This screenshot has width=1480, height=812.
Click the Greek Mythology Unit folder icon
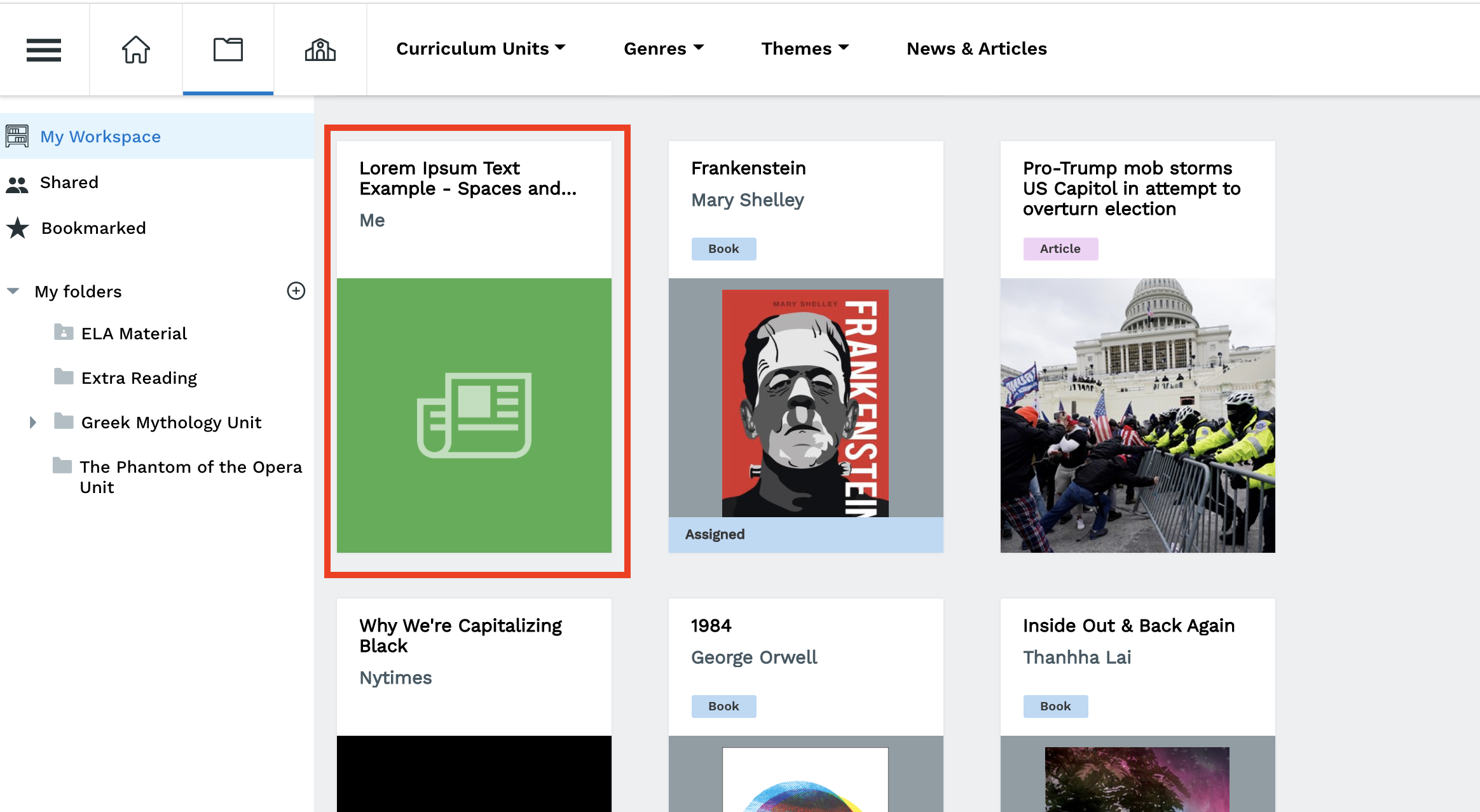pos(64,421)
